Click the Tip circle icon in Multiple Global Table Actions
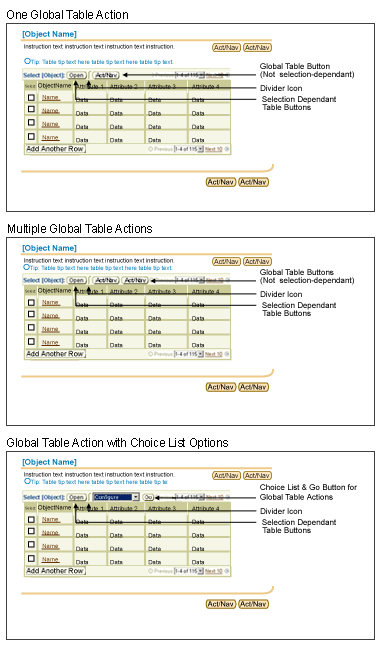 27,267
